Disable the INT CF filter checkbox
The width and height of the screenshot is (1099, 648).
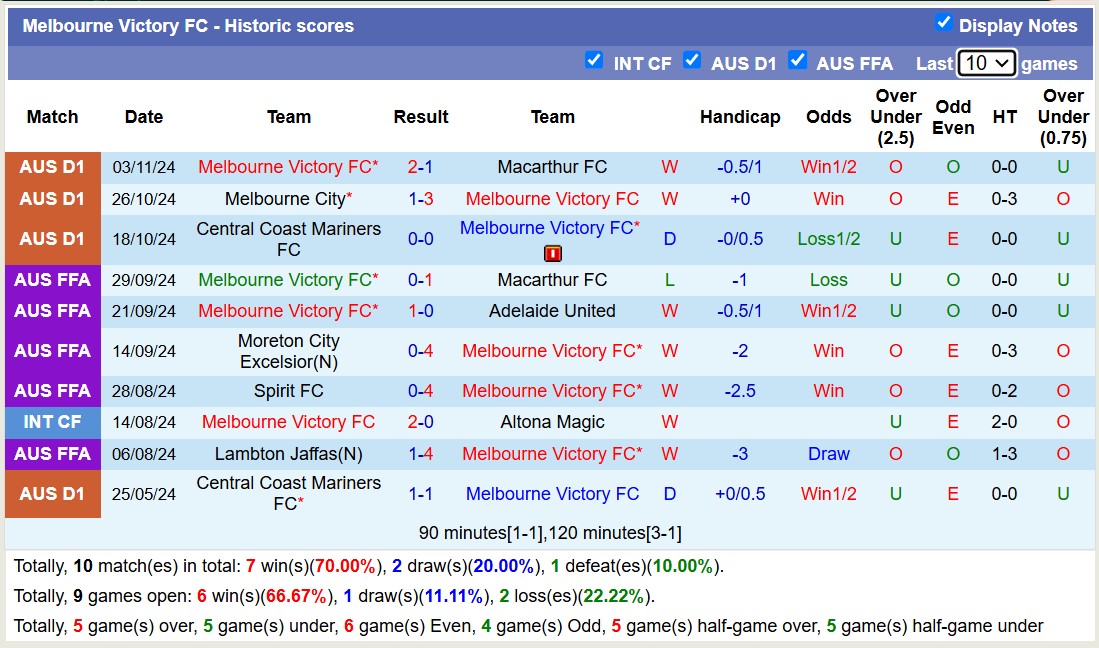[594, 60]
